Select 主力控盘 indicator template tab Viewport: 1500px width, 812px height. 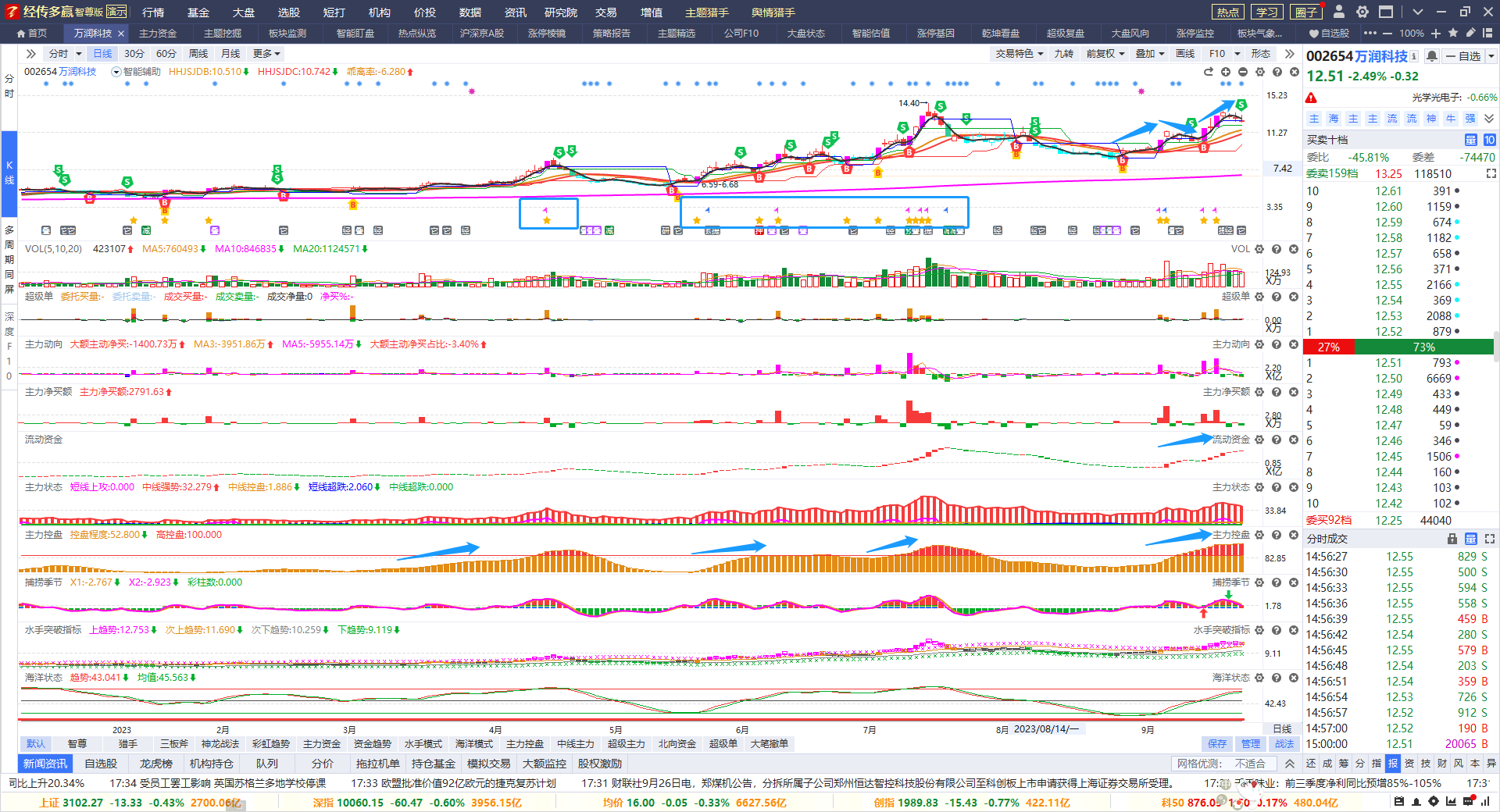click(524, 743)
